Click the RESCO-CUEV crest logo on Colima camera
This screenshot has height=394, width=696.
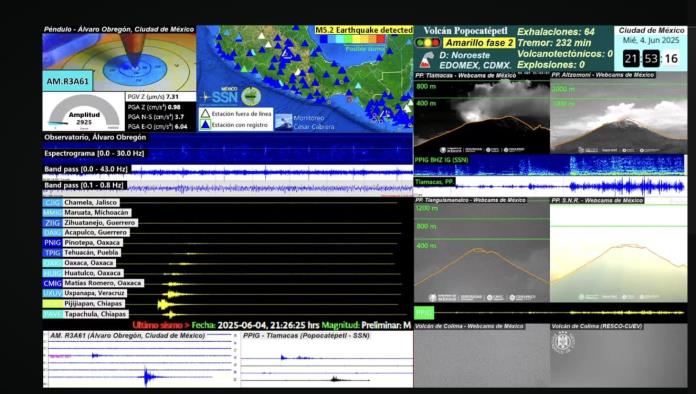[x=563, y=343]
